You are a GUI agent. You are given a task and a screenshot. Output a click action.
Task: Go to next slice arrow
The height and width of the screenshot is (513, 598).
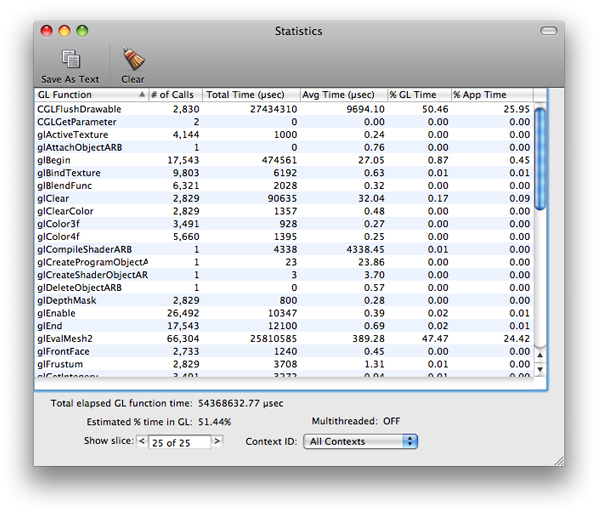[x=217, y=441]
